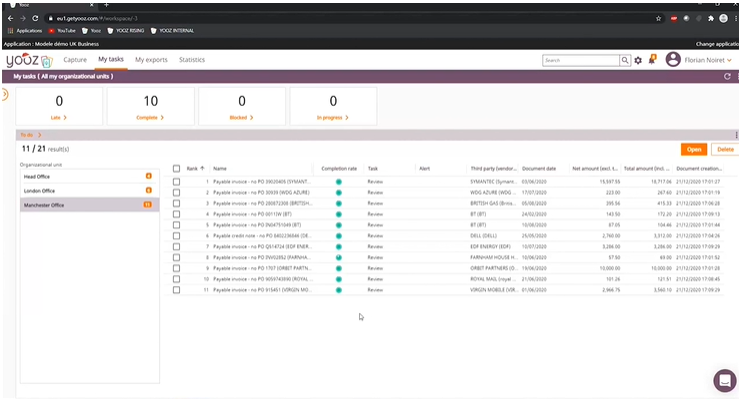This screenshot has width=739, height=399.
Task: Check row 2 WDG AZURE checkbox
Action: (176, 193)
